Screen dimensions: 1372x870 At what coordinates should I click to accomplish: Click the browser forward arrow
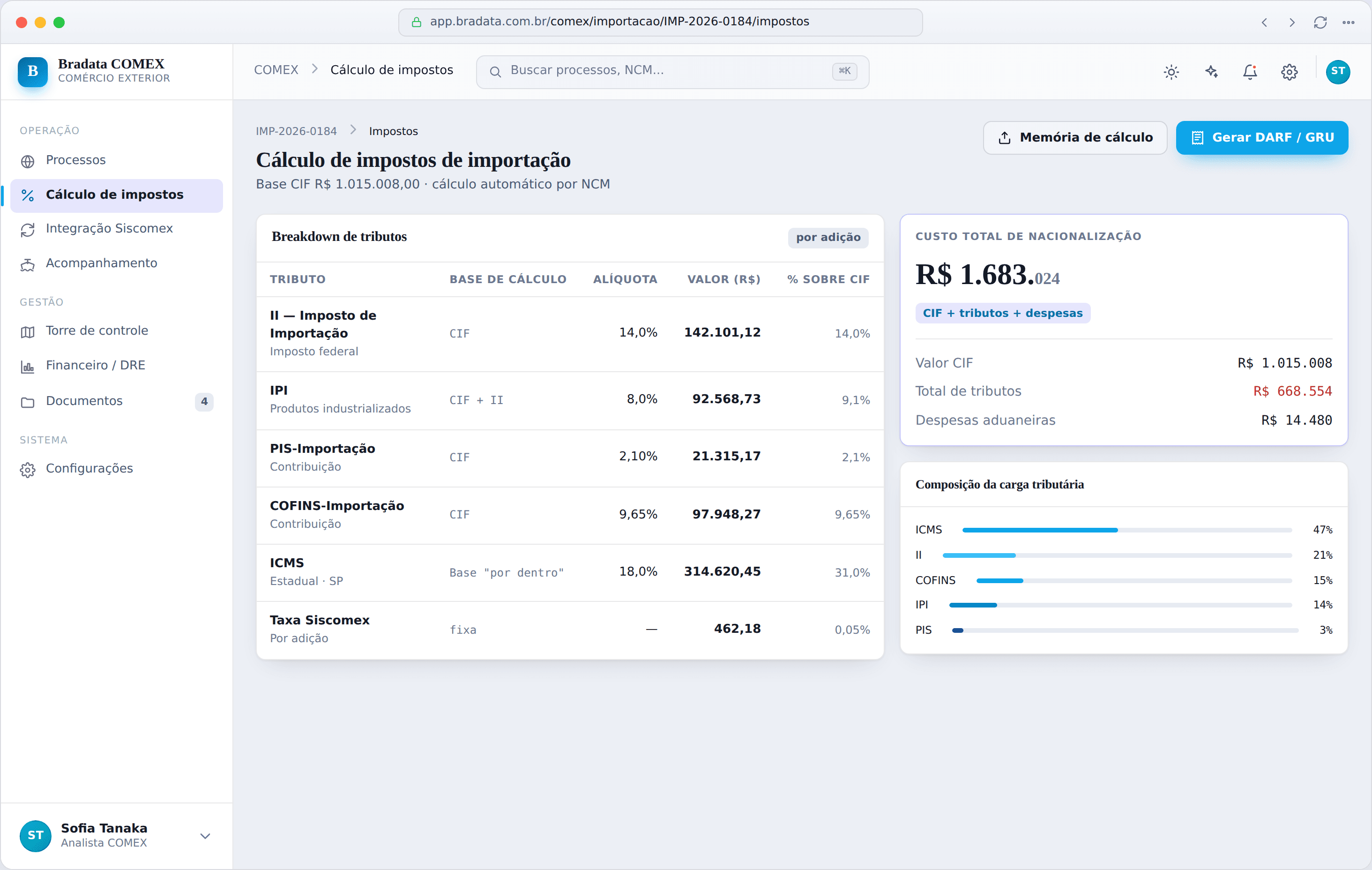pos(1292,22)
